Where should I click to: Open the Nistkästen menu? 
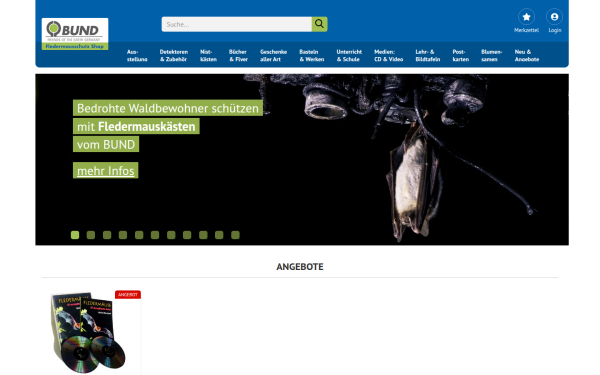[x=208, y=55]
